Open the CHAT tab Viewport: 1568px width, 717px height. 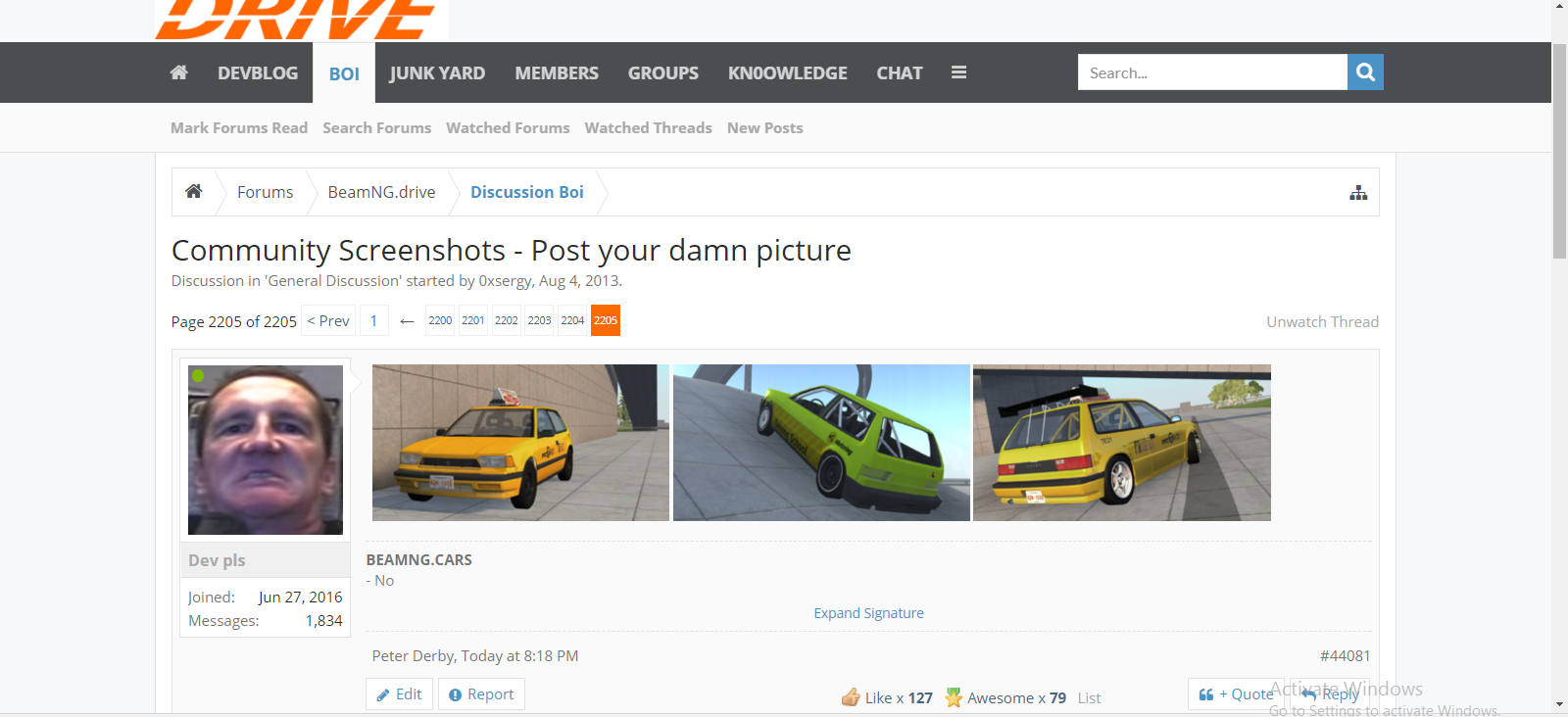(x=900, y=73)
